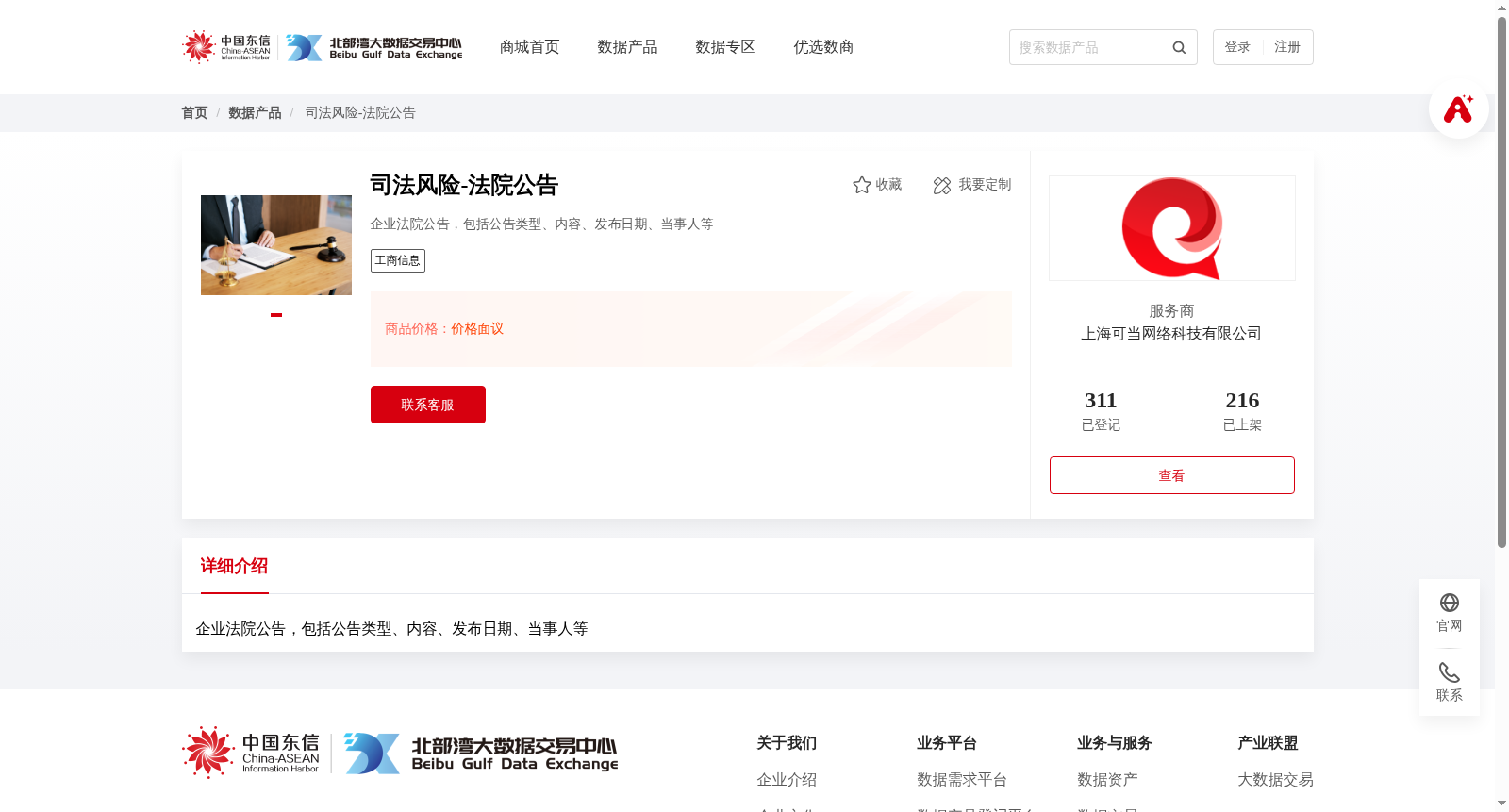Click the customize request icon
The width and height of the screenshot is (1509, 812).
[x=941, y=186]
